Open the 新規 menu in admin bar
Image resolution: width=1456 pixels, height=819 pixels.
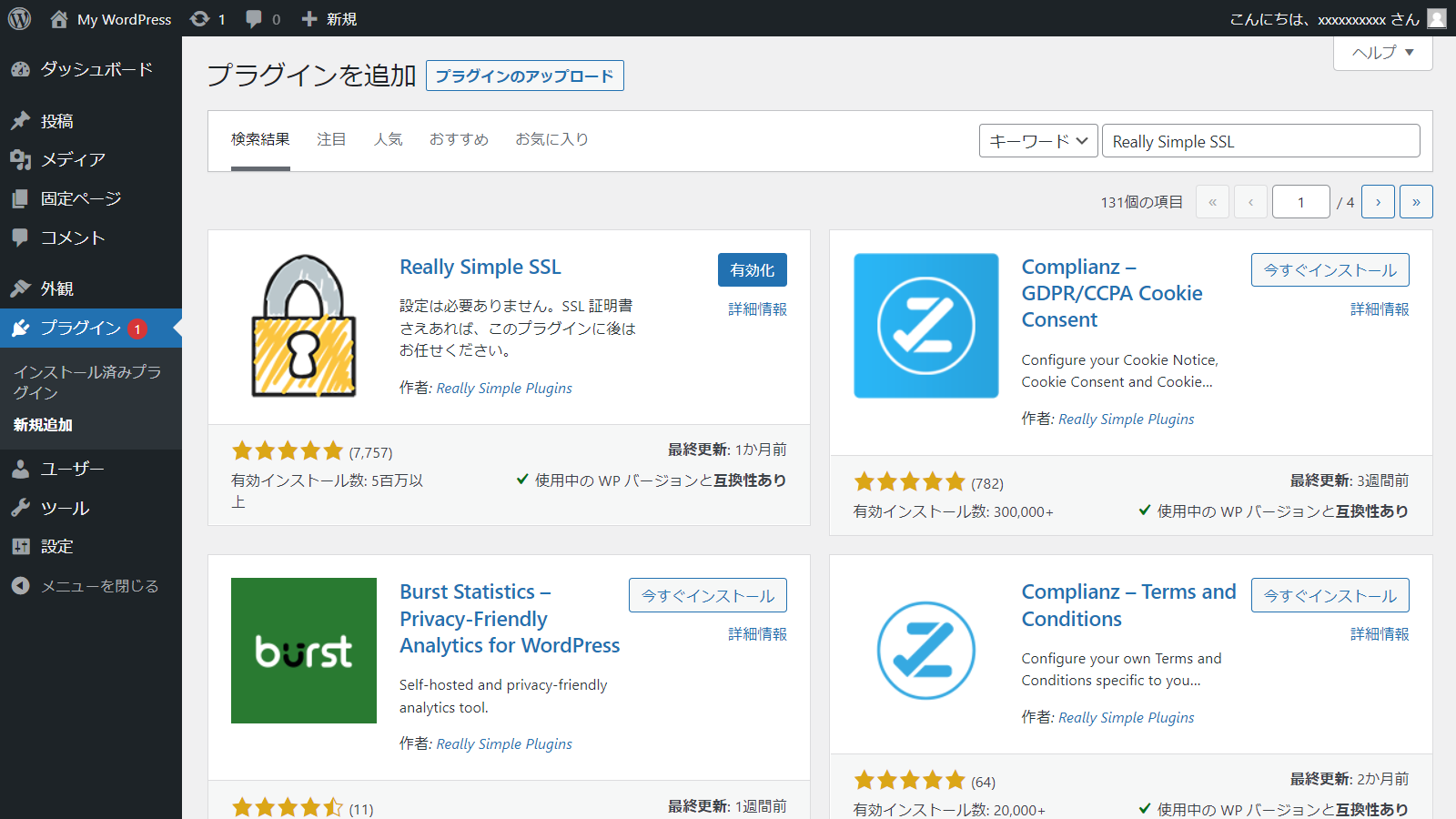click(329, 19)
